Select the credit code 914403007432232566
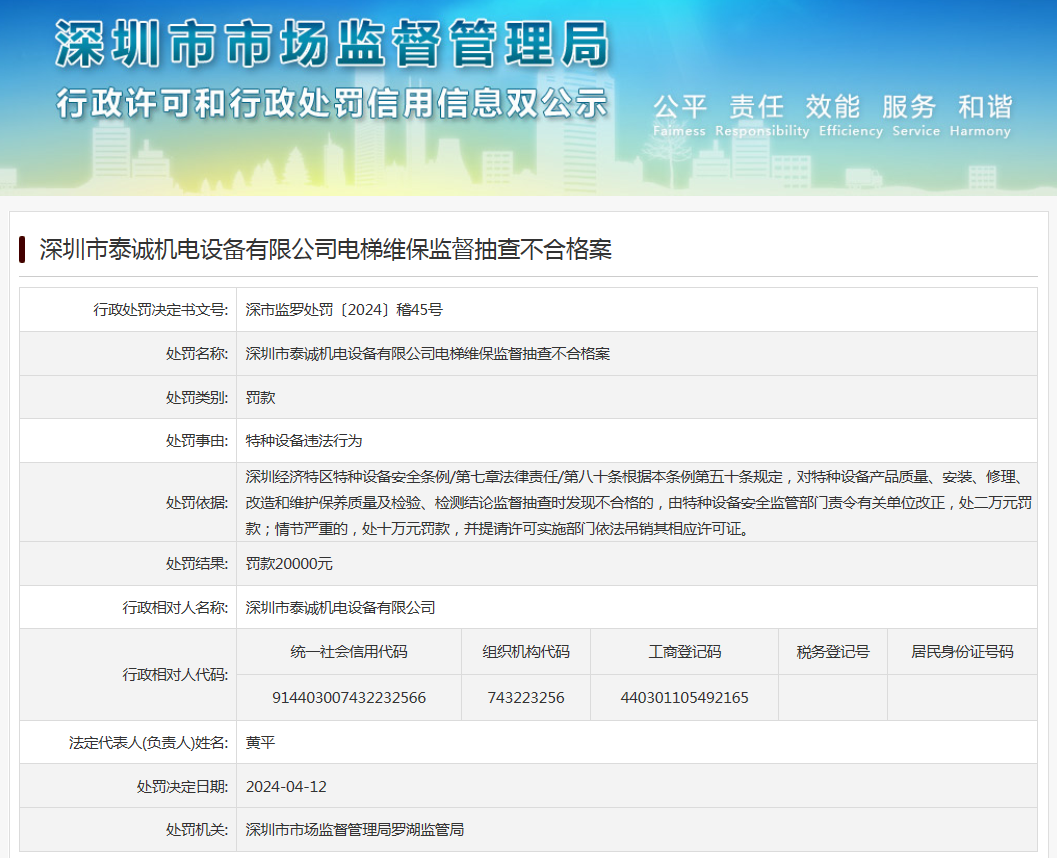1057x858 pixels. pos(349,698)
